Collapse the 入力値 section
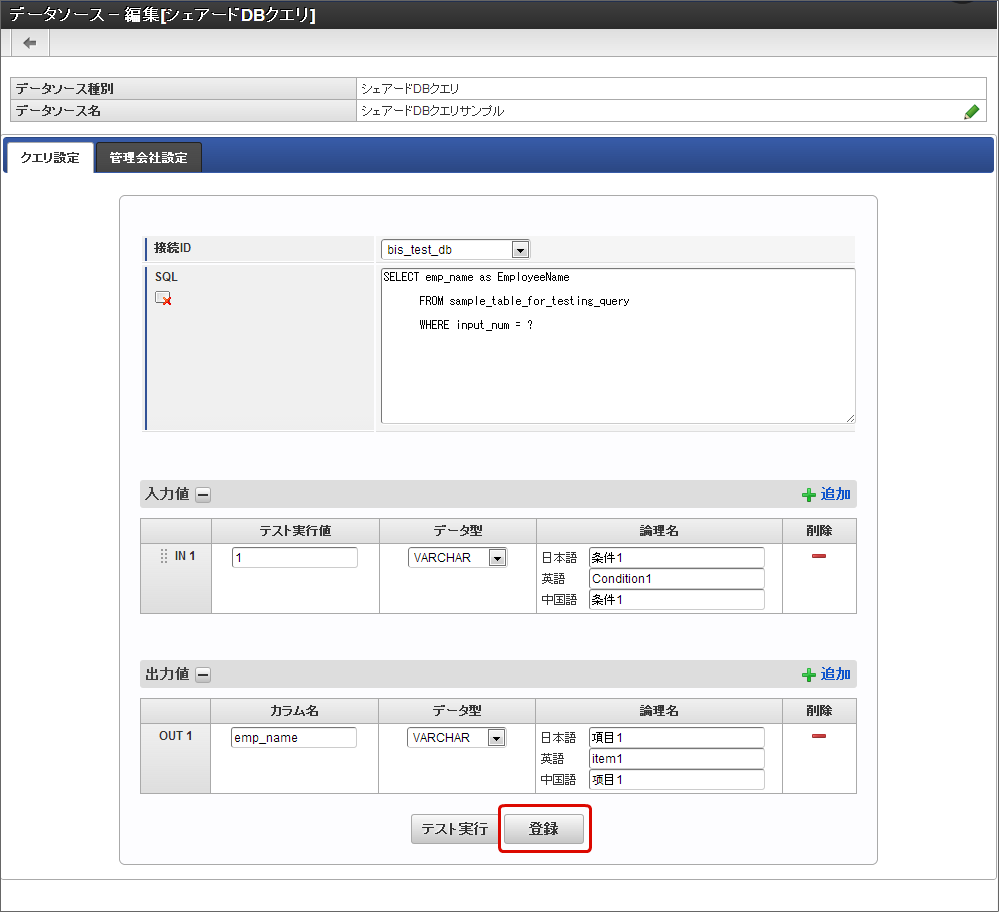Viewport: 999px width, 912px height. [203, 494]
